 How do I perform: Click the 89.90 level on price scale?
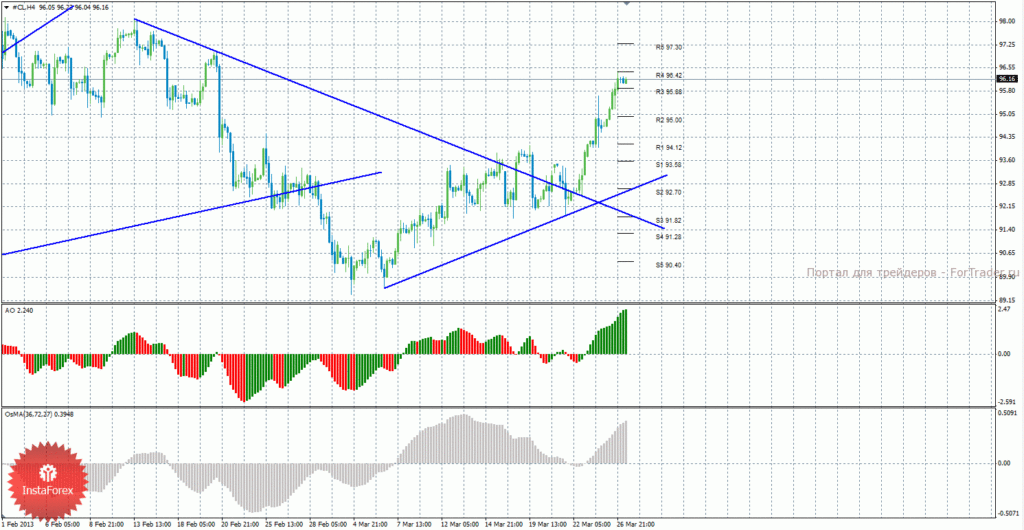point(1005,276)
